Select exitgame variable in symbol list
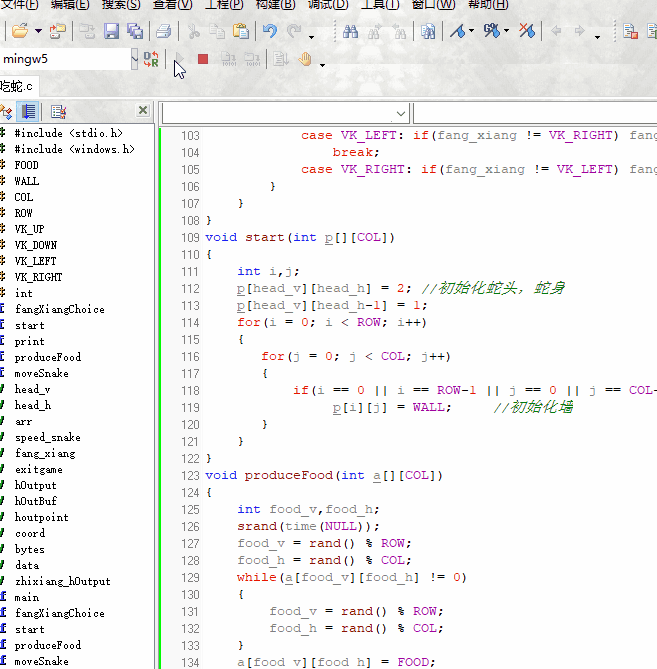657x669 pixels. tap(39, 469)
